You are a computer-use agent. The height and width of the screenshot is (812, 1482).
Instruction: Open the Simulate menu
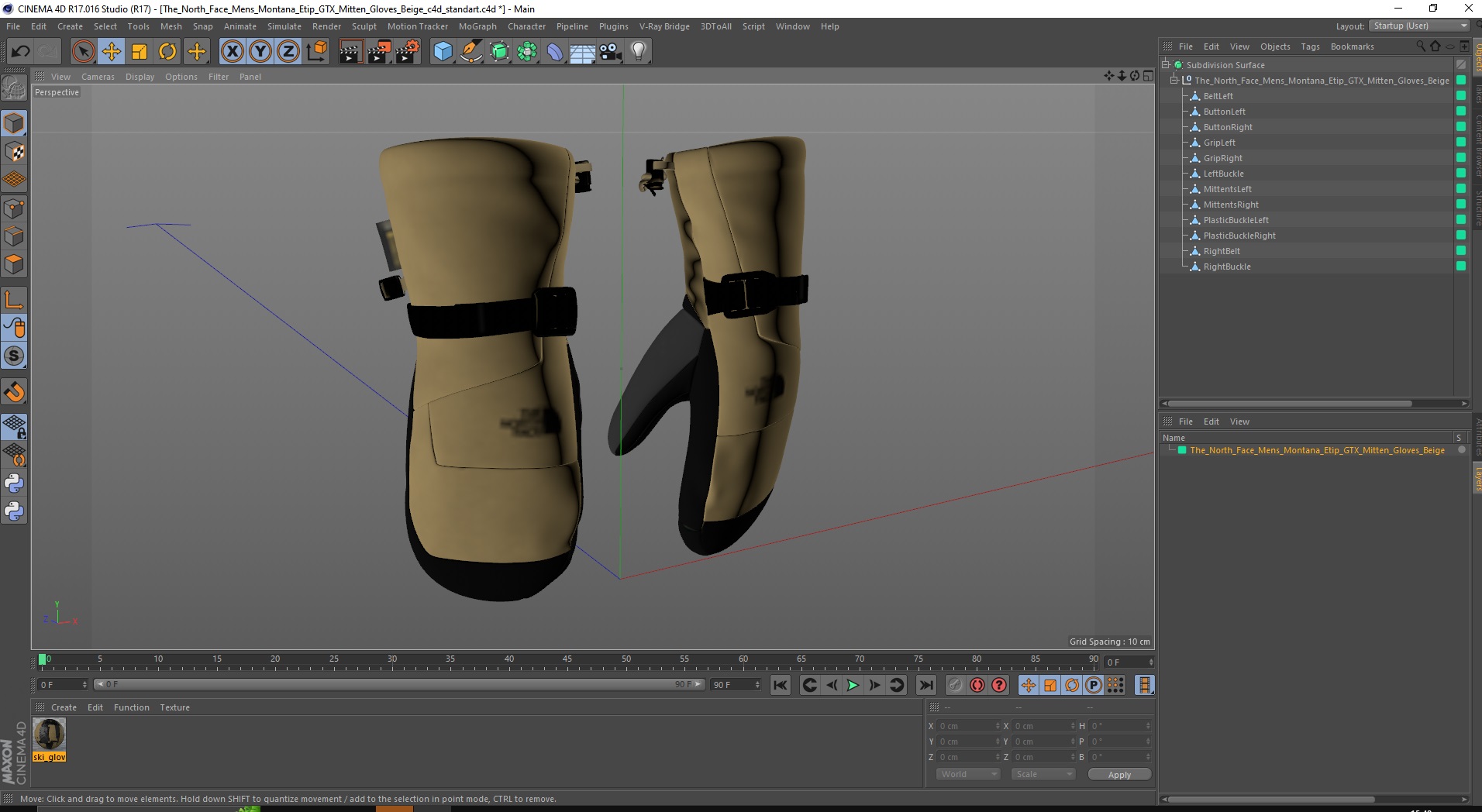click(x=284, y=26)
